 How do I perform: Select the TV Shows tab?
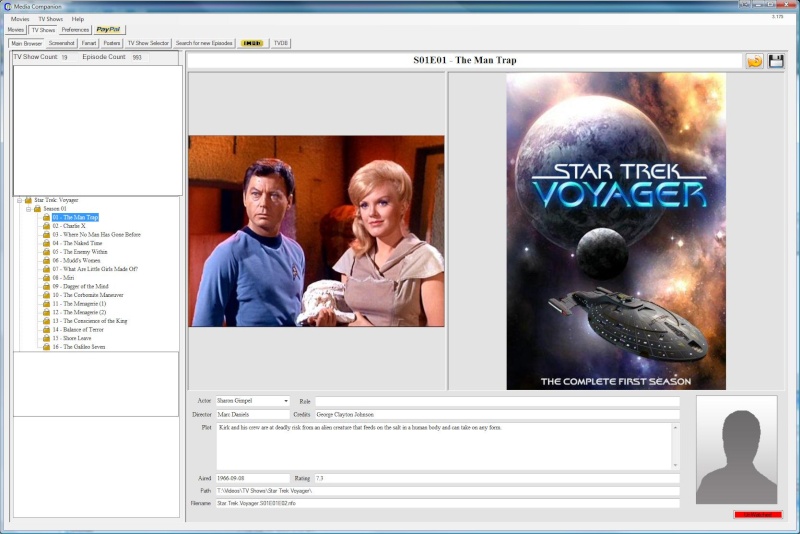point(43,30)
